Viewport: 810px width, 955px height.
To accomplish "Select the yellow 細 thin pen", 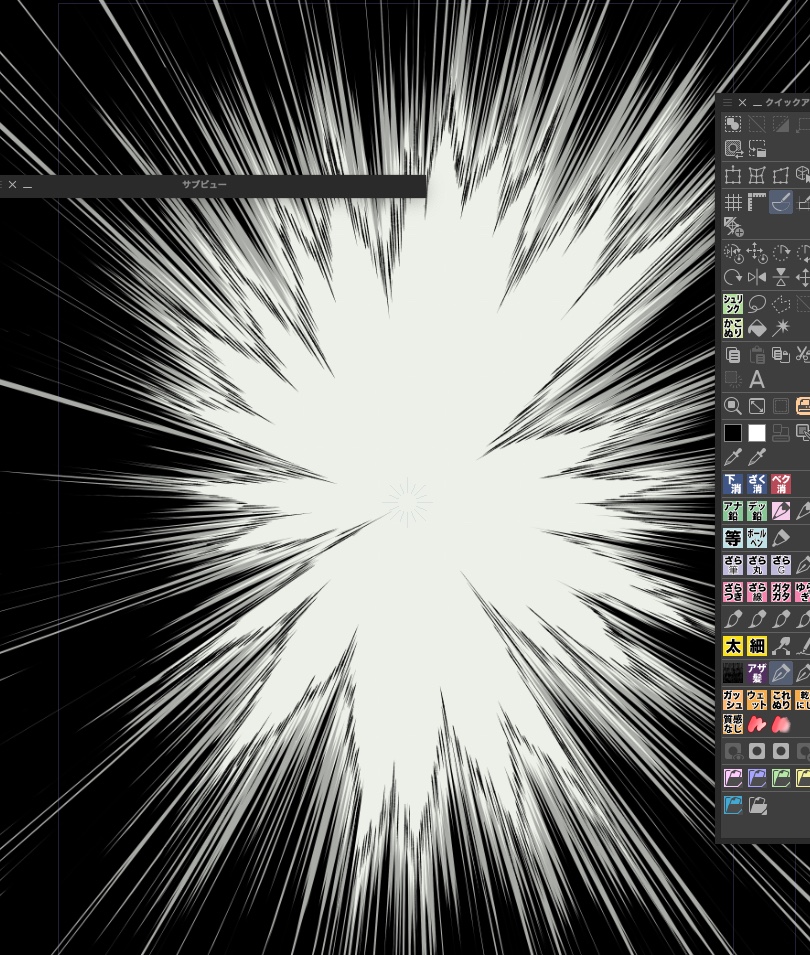I will 757,646.
